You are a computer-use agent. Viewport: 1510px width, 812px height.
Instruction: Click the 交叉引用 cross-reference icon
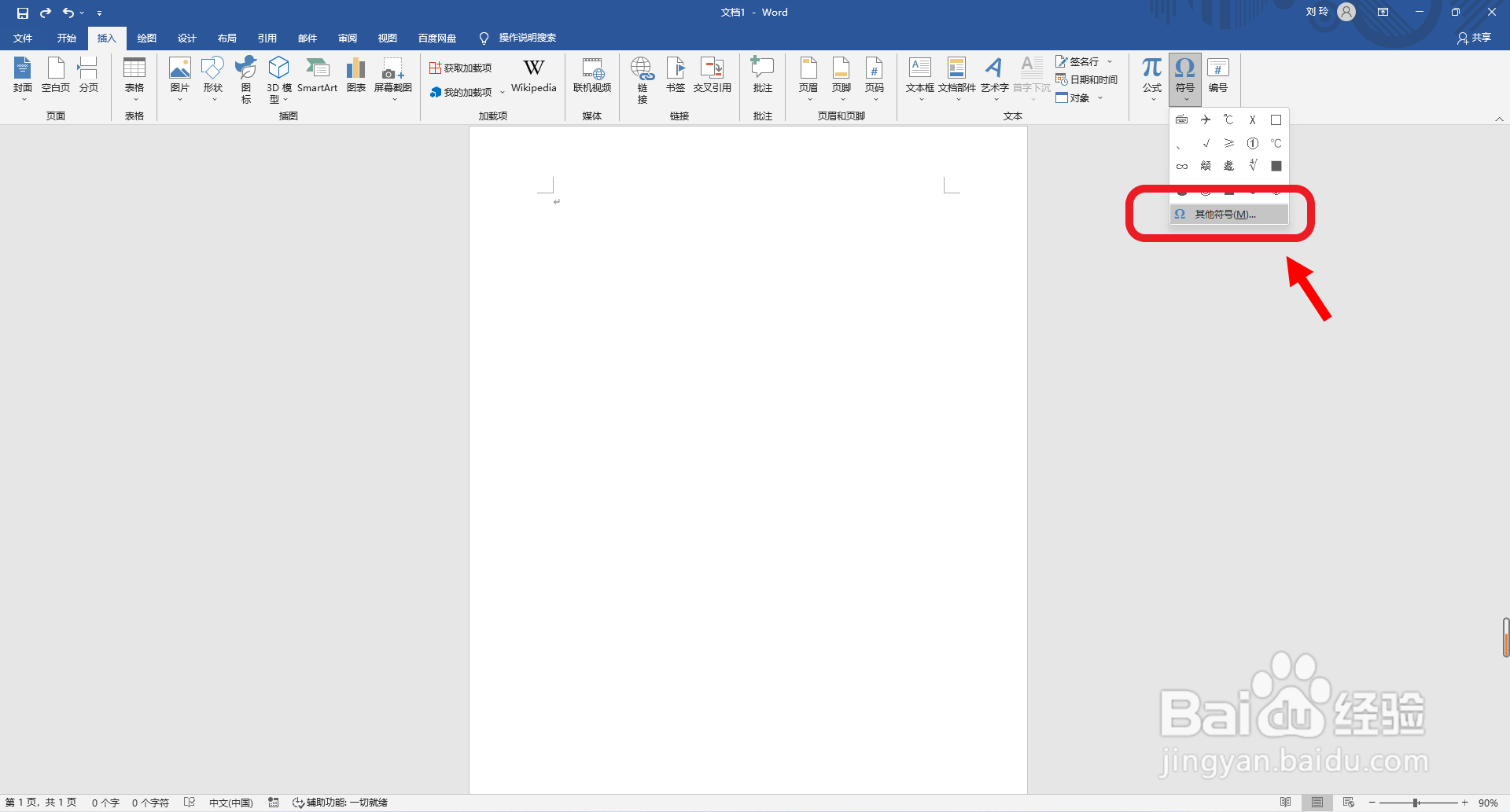point(713,68)
